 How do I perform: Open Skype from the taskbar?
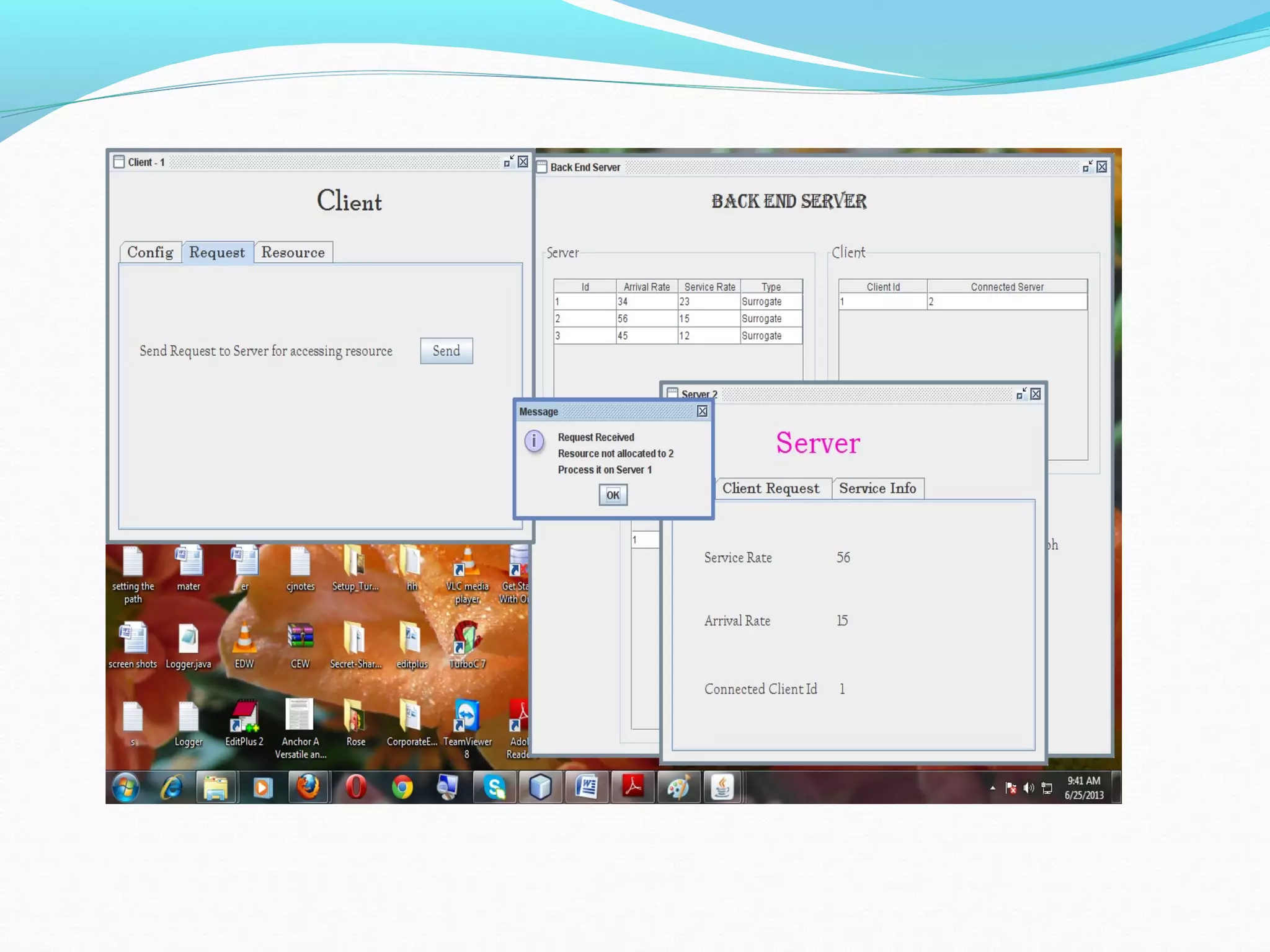(494, 787)
